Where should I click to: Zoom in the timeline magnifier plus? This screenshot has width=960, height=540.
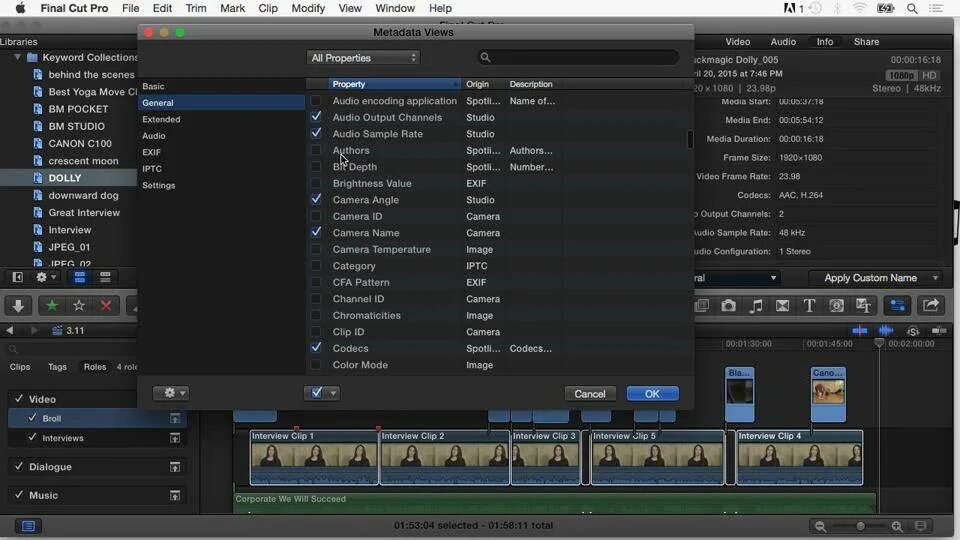[x=897, y=527]
